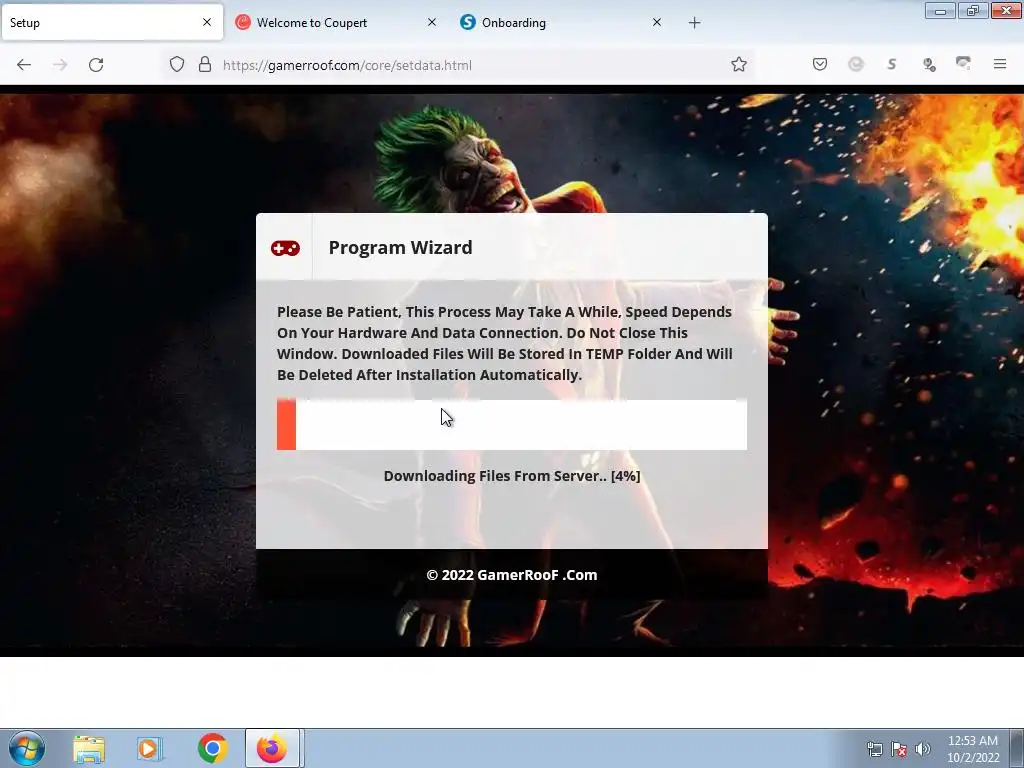
Task: Click the game controller wizard icon
Action: [x=285, y=248]
